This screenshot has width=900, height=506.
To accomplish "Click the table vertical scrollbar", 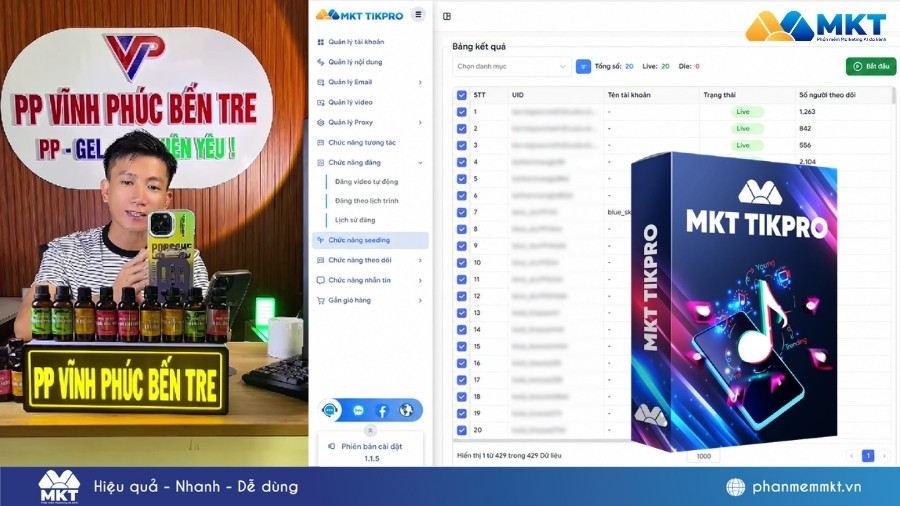I will click(894, 96).
